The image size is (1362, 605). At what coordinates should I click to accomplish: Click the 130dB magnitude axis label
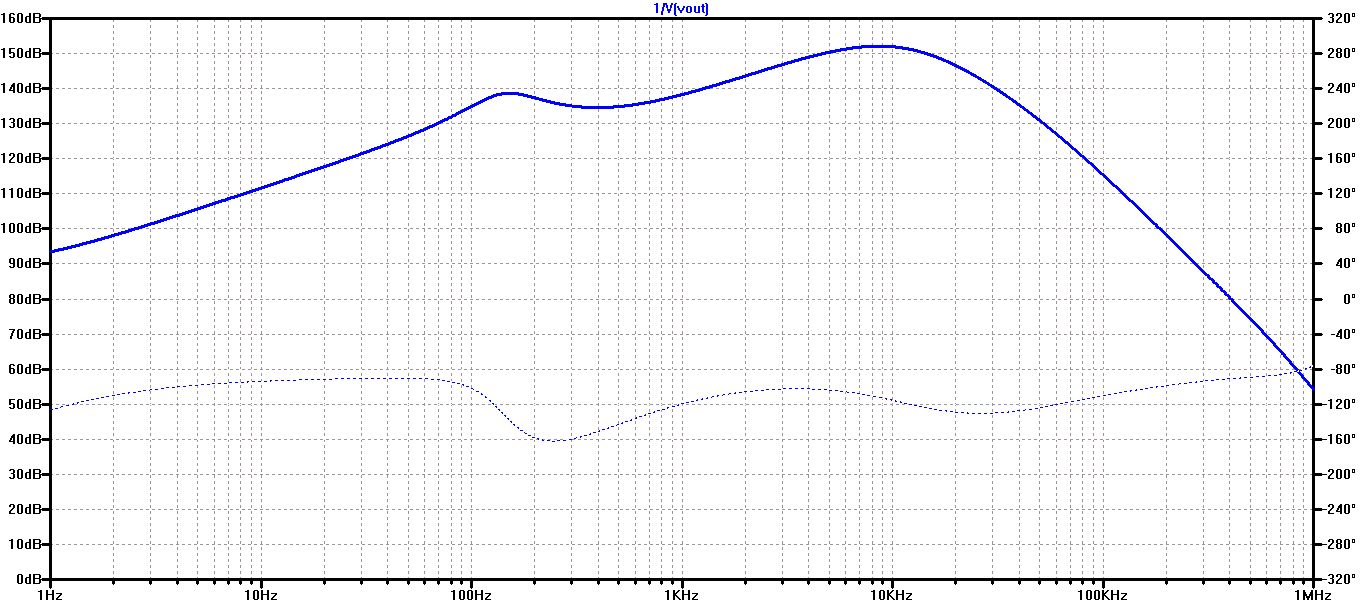[x=21, y=123]
